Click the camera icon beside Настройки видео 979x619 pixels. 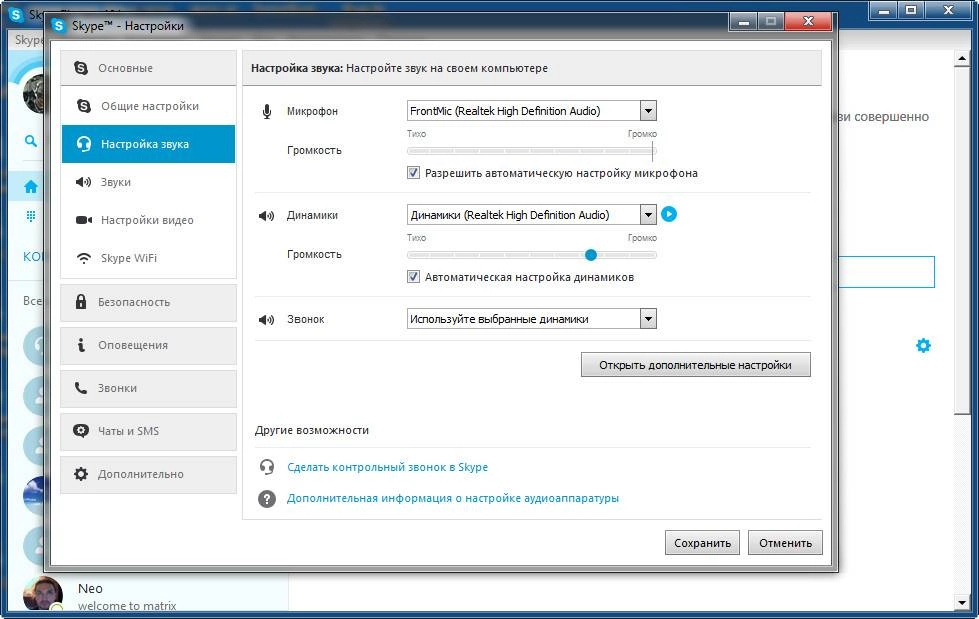click(x=84, y=220)
